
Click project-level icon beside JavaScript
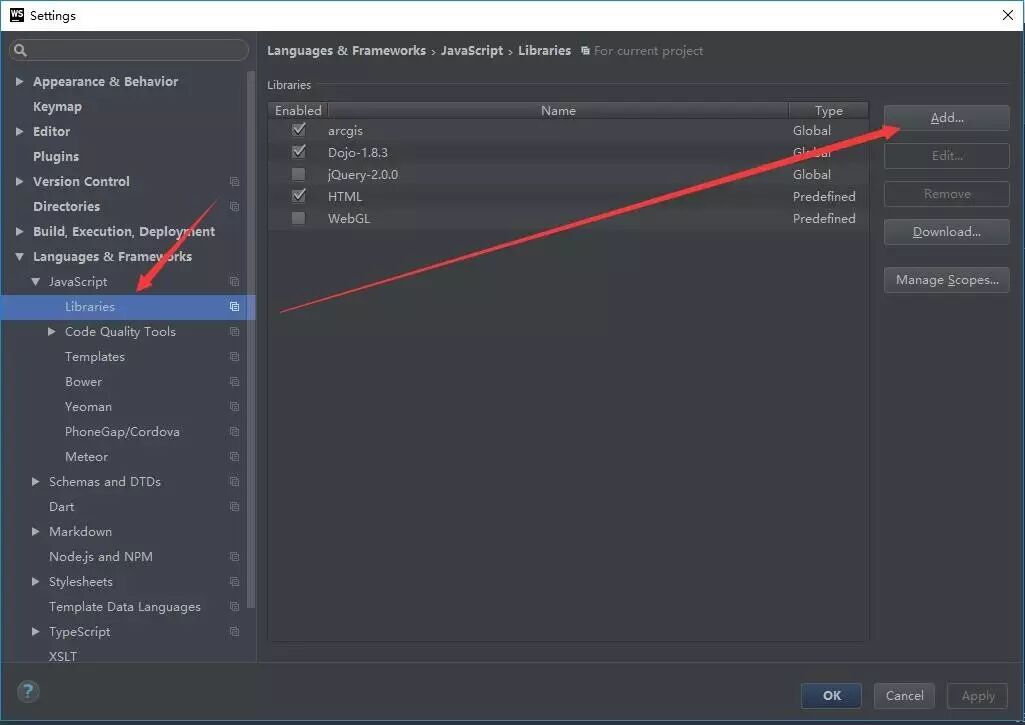pos(234,282)
